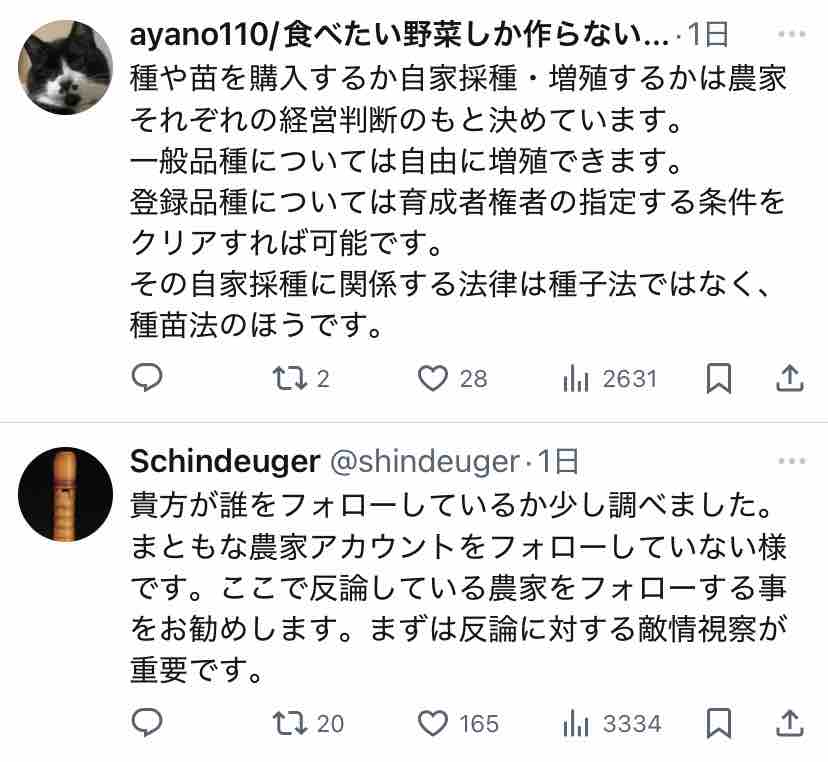Open the recorder flute profile picture
This screenshot has height=762, width=828.
point(66,494)
